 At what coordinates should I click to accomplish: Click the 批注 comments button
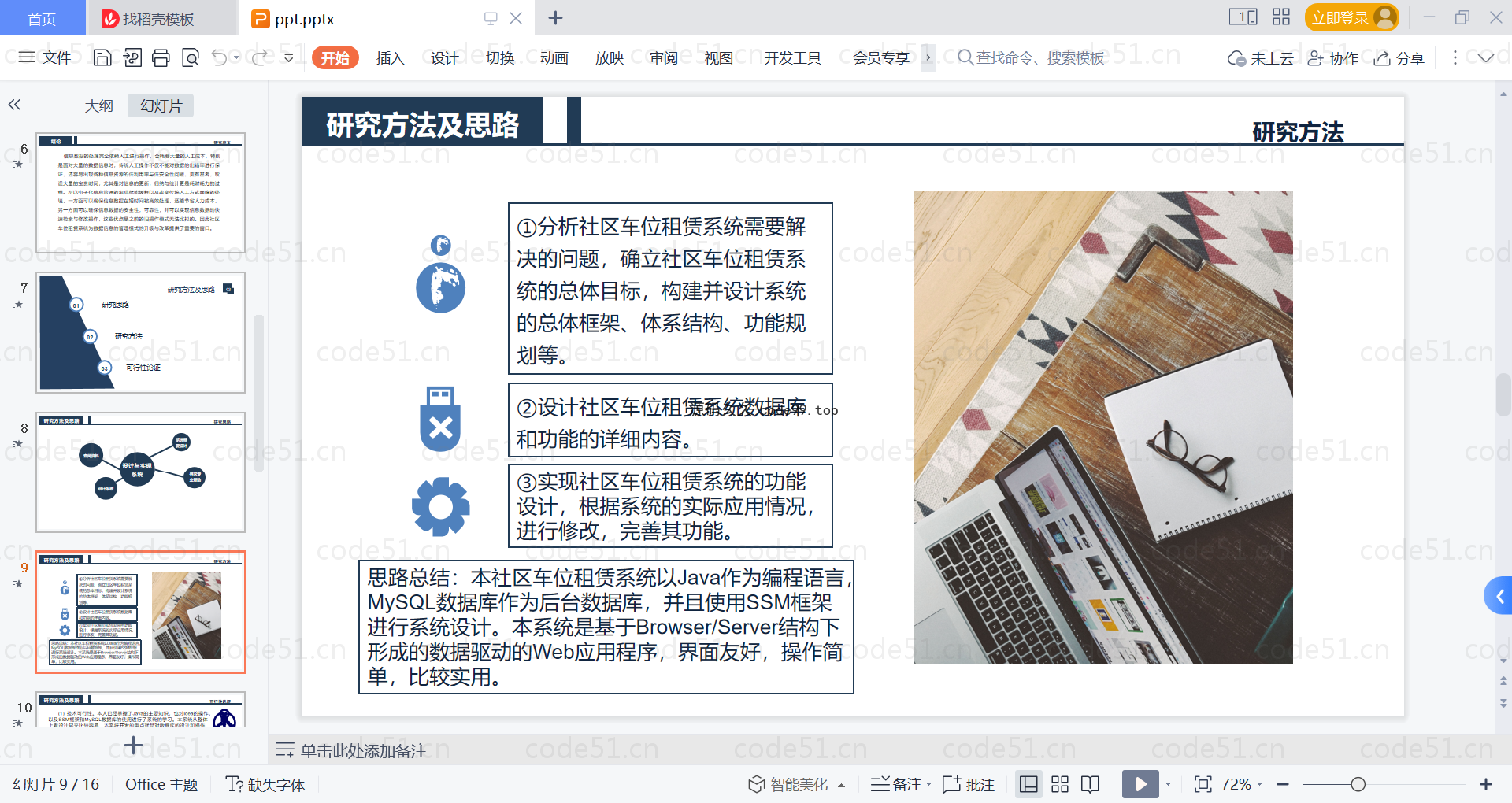[969, 784]
